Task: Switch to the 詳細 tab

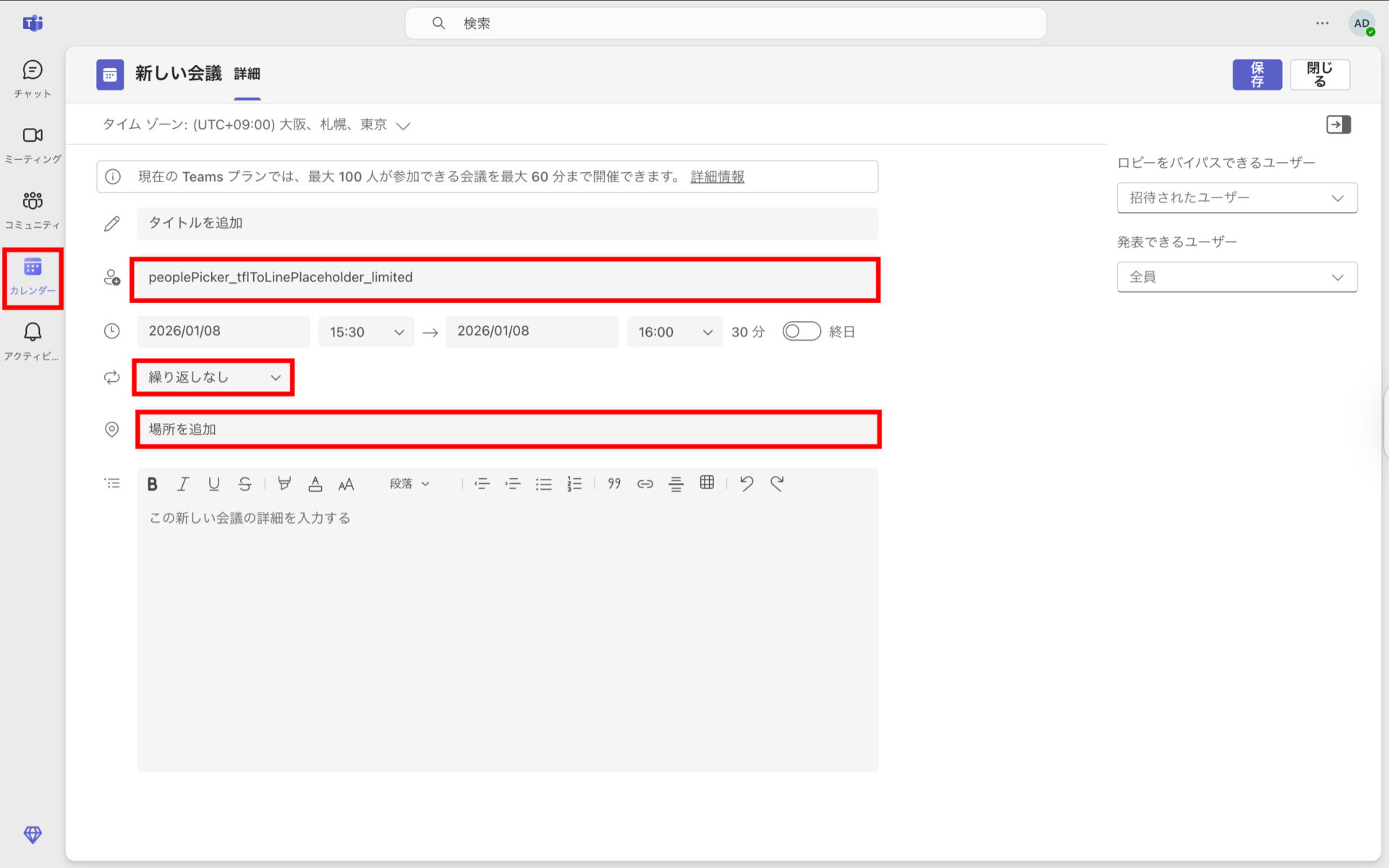Action: pos(247,74)
